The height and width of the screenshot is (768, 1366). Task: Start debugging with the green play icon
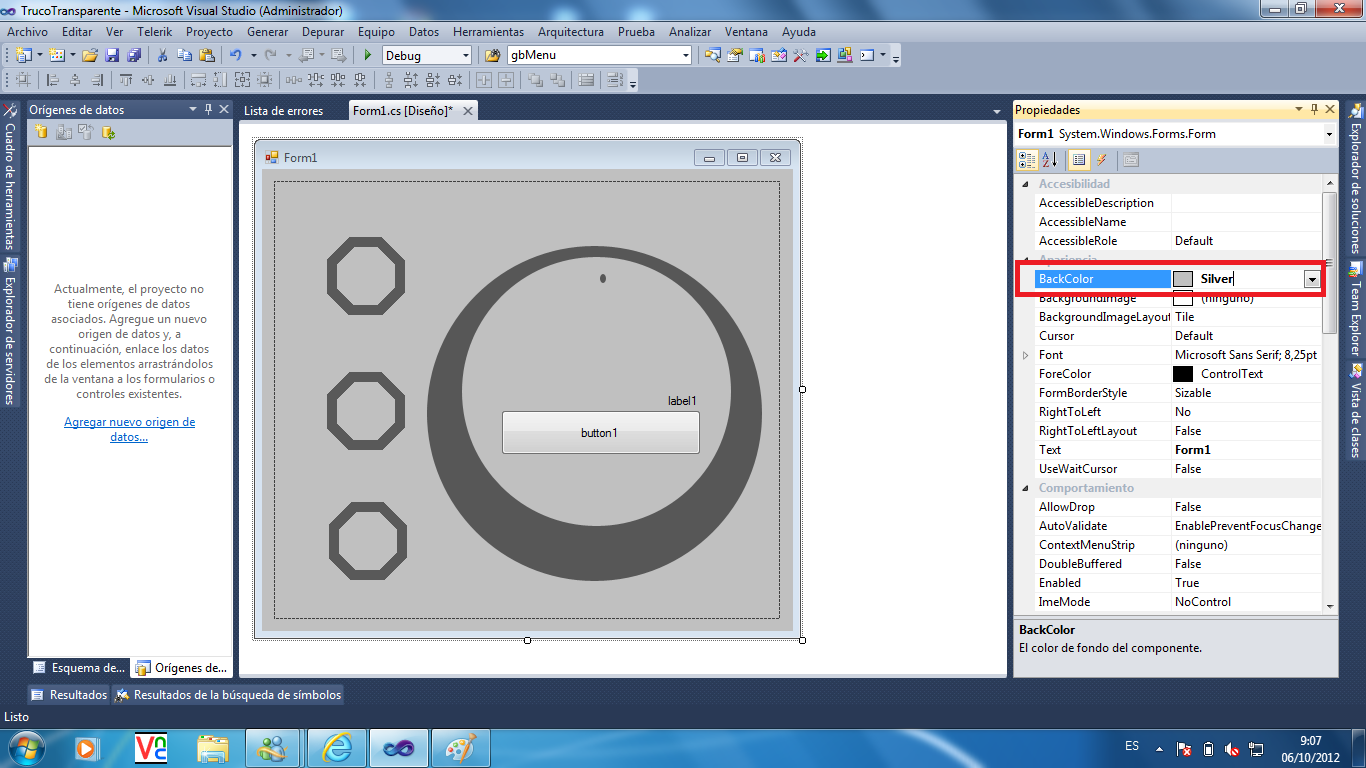coord(366,56)
